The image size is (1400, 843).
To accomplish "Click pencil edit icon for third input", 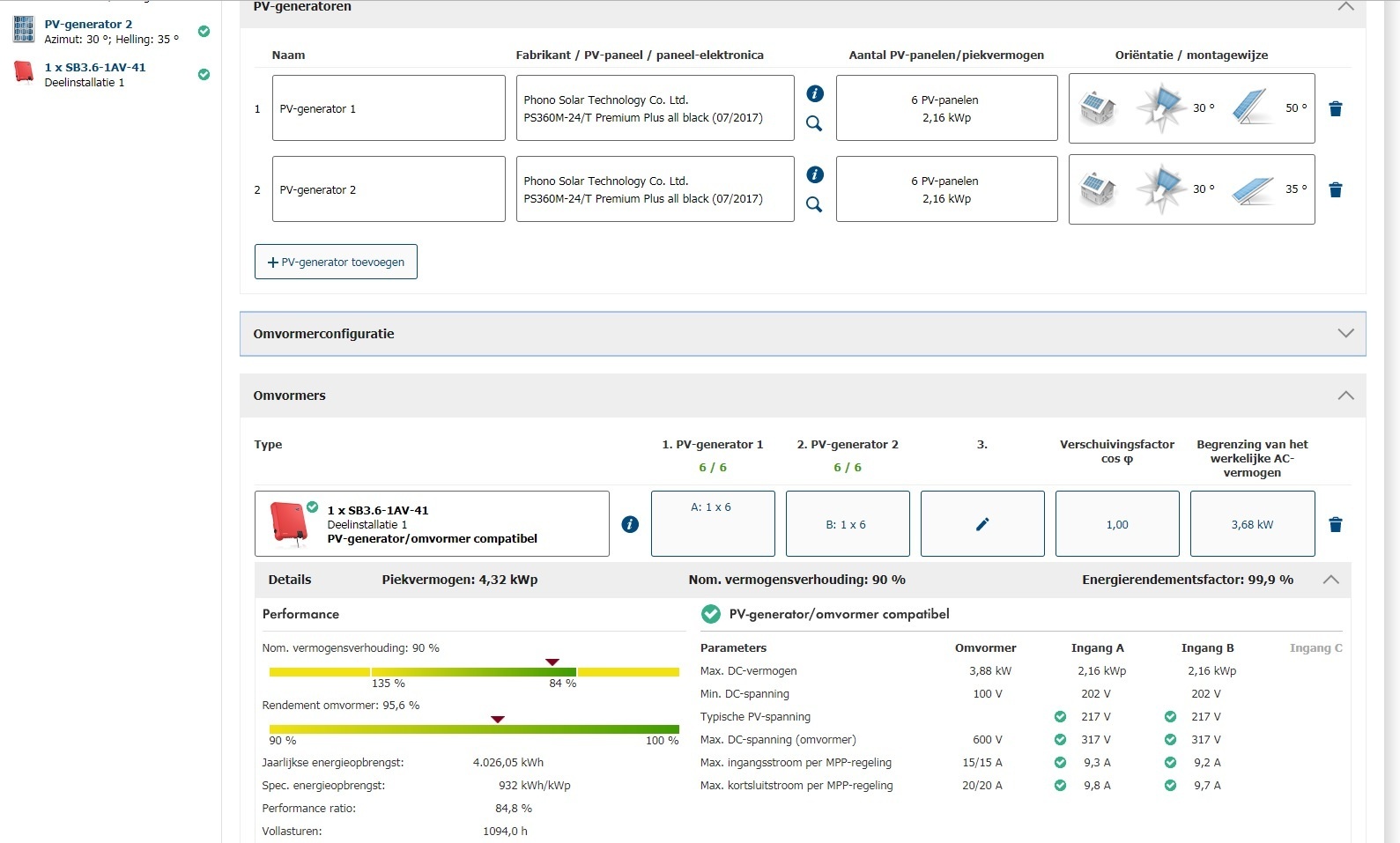I will click(x=982, y=524).
